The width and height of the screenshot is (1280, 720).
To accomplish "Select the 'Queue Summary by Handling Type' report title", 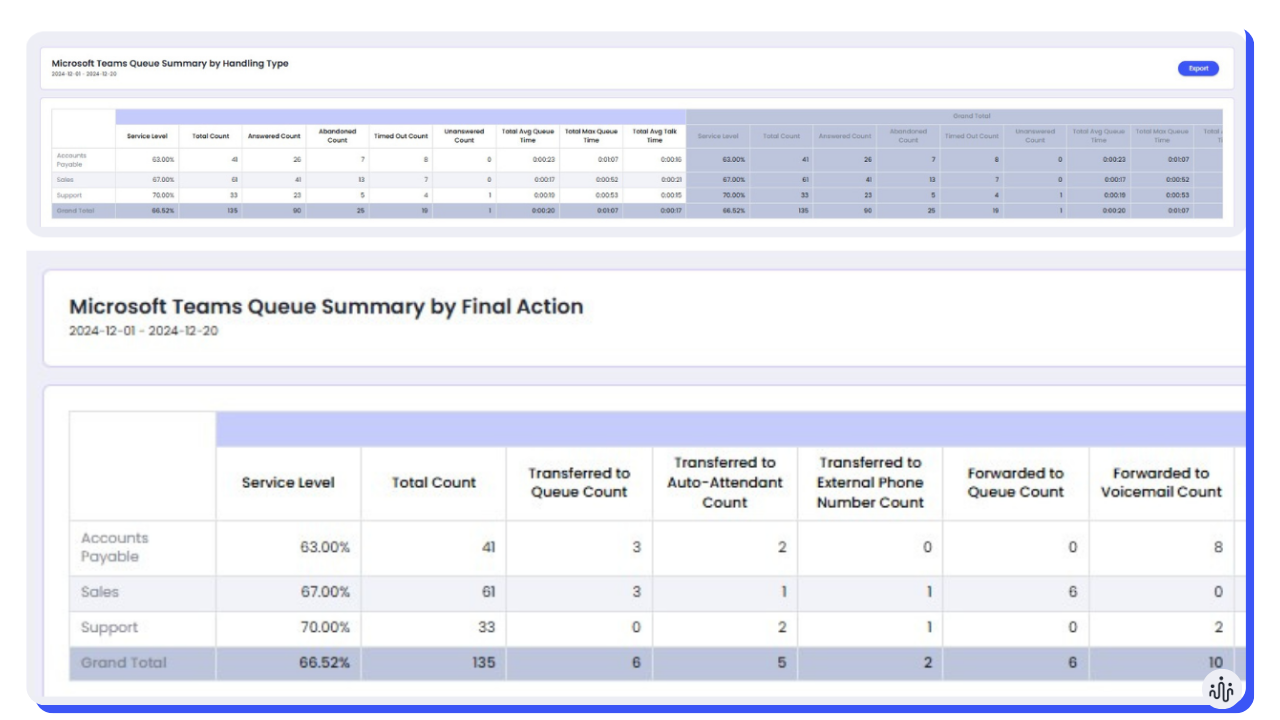I will (170, 63).
